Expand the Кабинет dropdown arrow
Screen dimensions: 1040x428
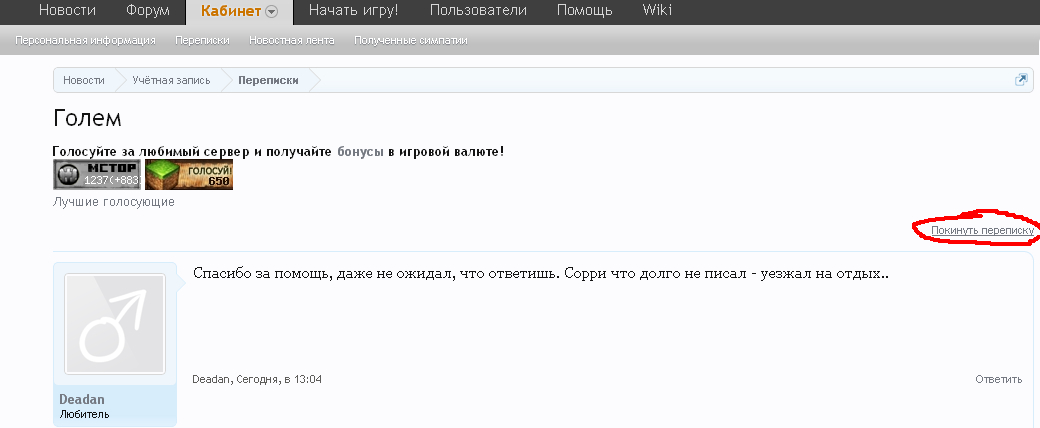click(x=272, y=12)
